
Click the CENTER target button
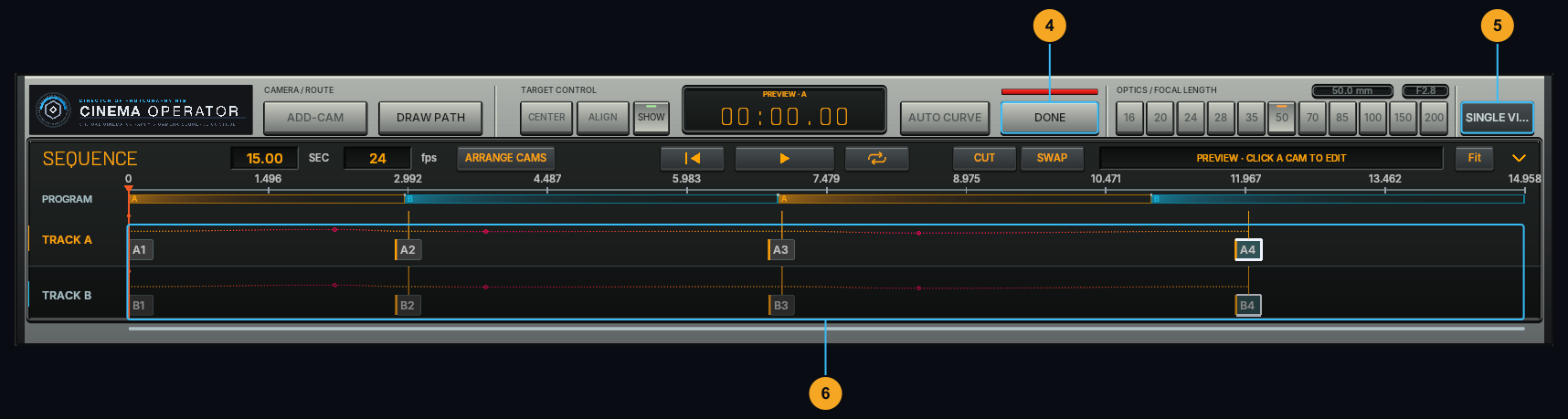click(x=546, y=118)
